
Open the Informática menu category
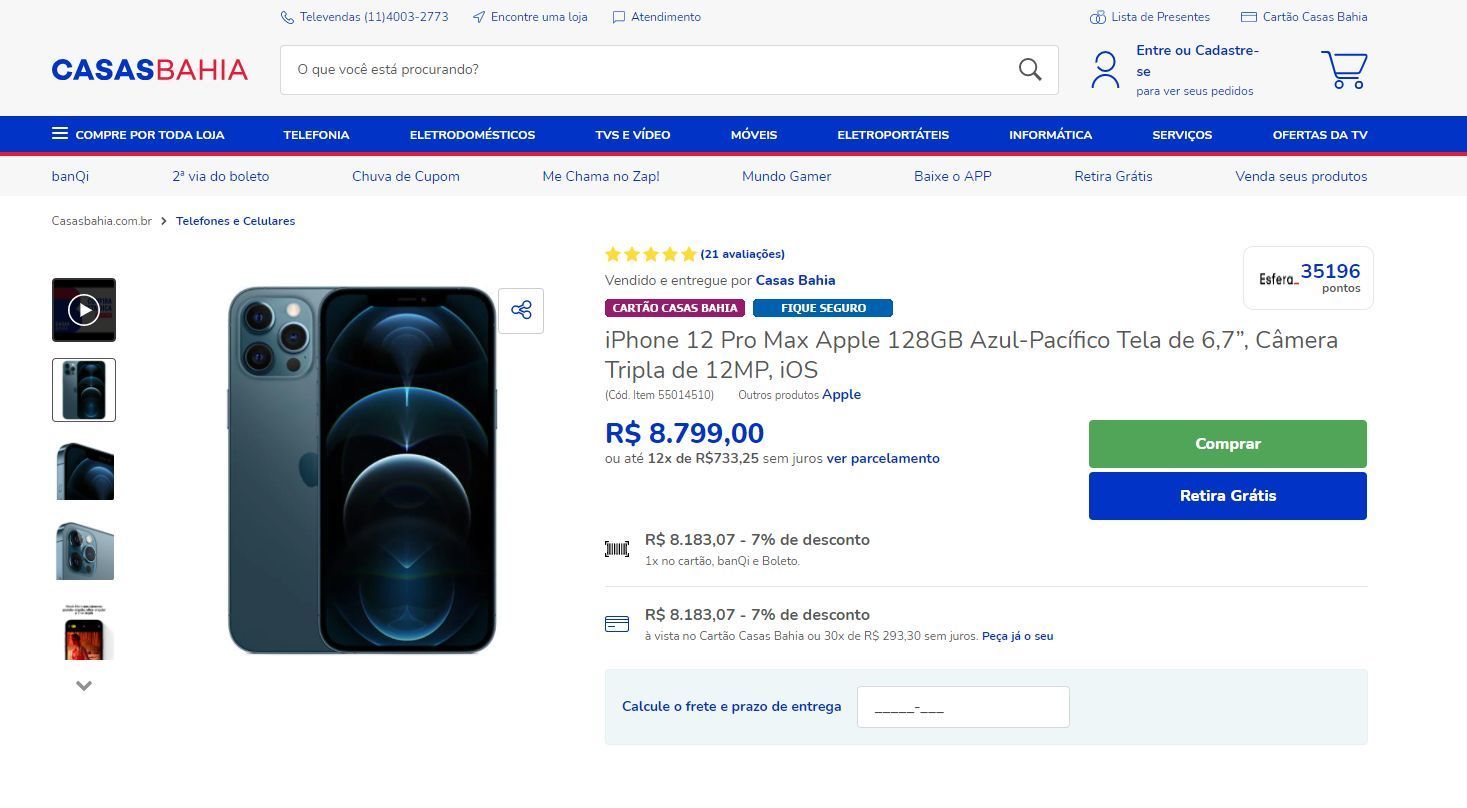pos(1050,135)
